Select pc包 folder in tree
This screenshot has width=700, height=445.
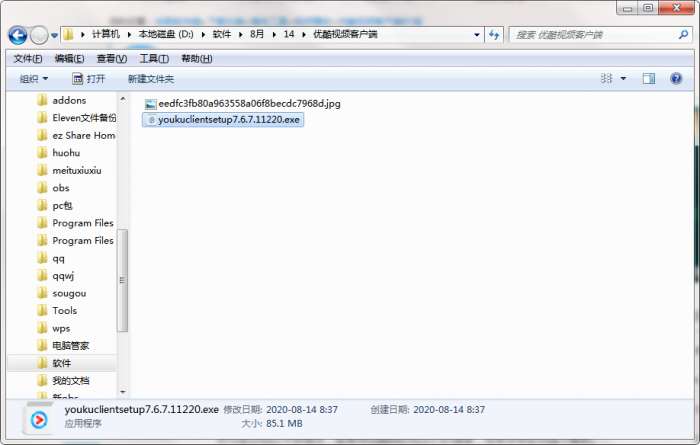pyautogui.click(x=62, y=206)
